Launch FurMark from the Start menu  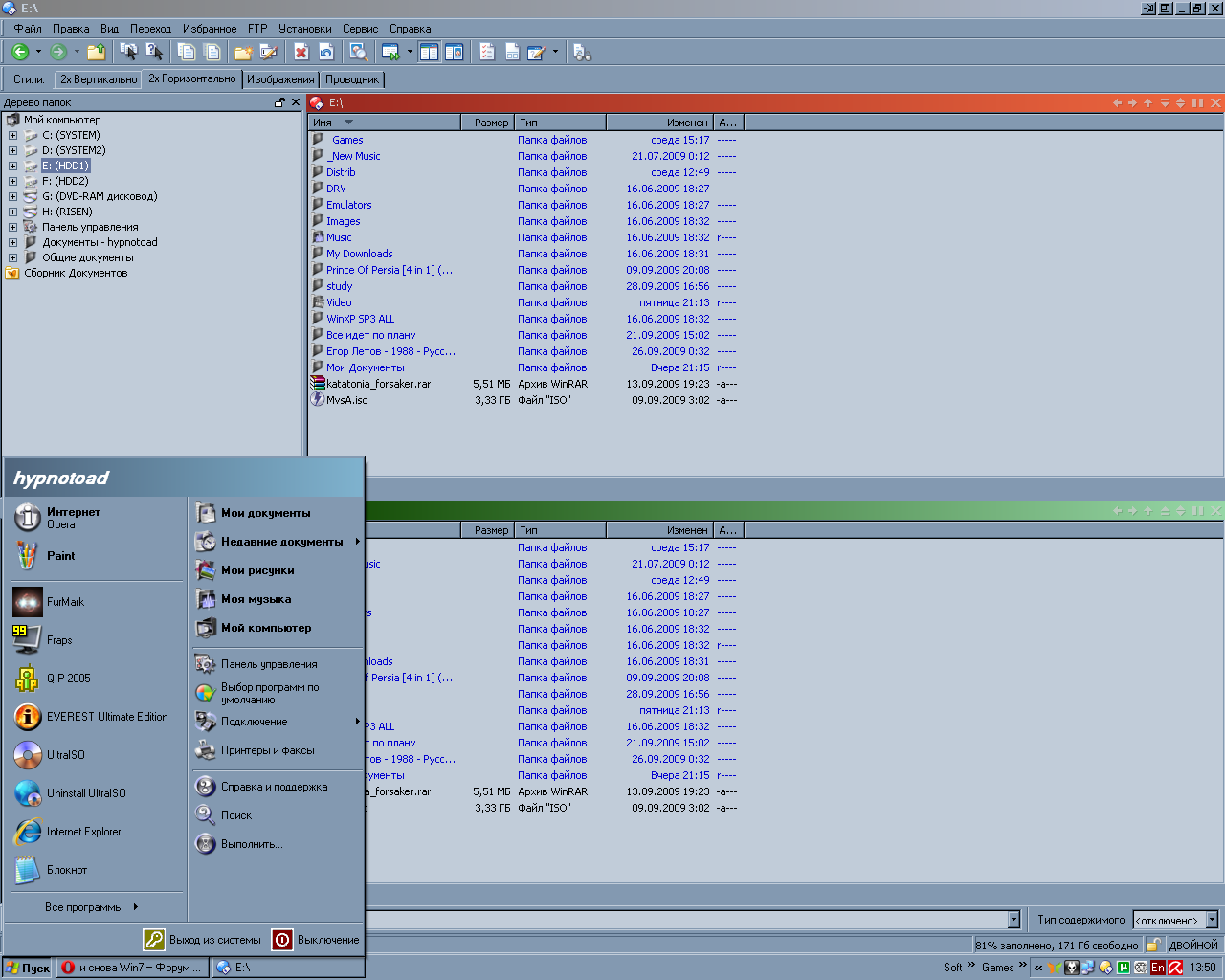tap(65, 602)
